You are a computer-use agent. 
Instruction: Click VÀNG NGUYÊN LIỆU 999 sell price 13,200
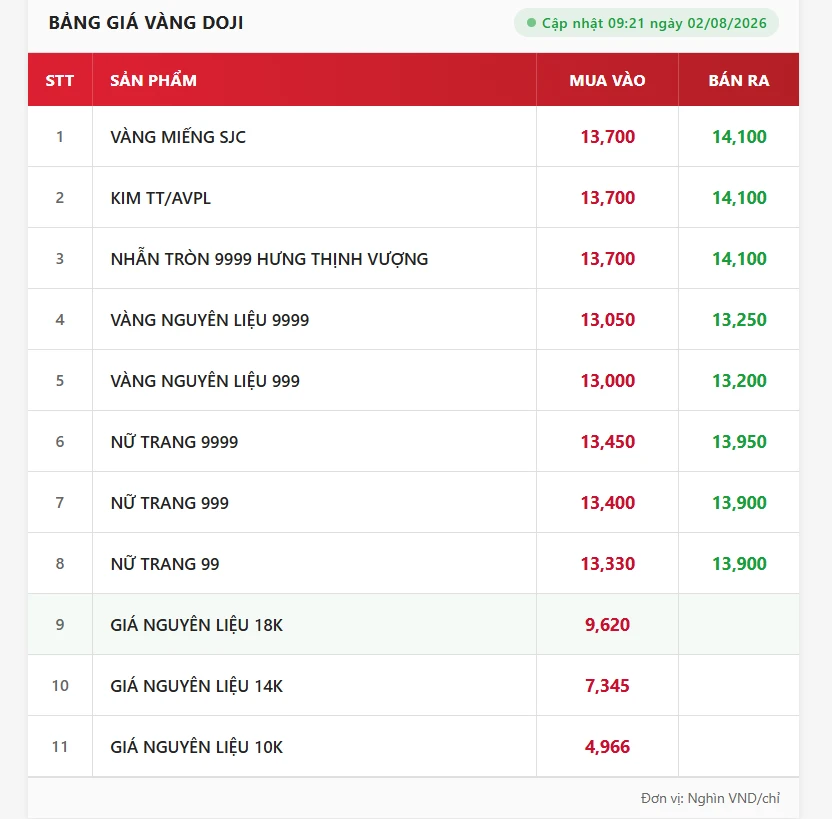pyautogui.click(x=739, y=381)
